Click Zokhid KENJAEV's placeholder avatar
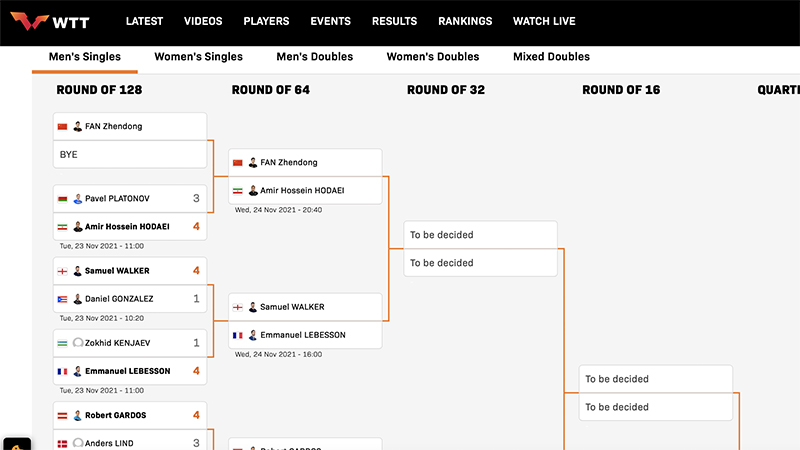 click(77, 343)
